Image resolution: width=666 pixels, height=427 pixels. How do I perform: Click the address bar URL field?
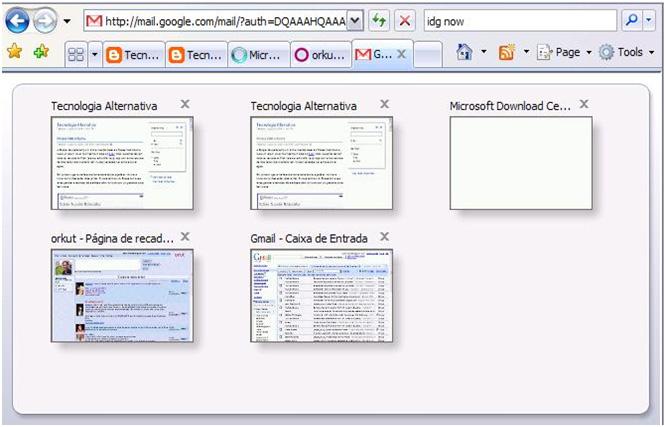[x=216, y=21]
